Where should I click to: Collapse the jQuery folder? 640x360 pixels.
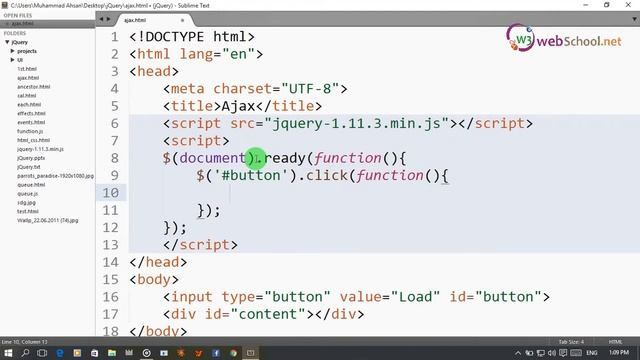pos(7,42)
